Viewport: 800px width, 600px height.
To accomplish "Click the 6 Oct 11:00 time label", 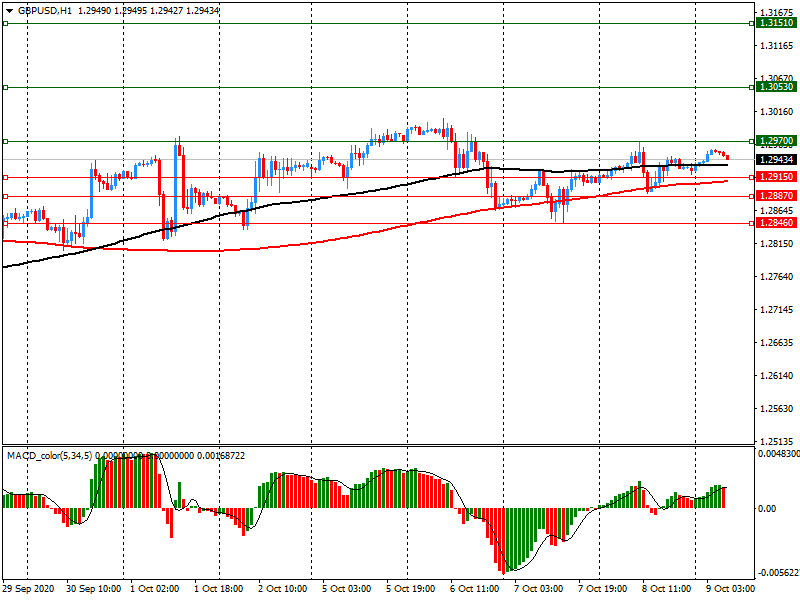I will point(474,589).
